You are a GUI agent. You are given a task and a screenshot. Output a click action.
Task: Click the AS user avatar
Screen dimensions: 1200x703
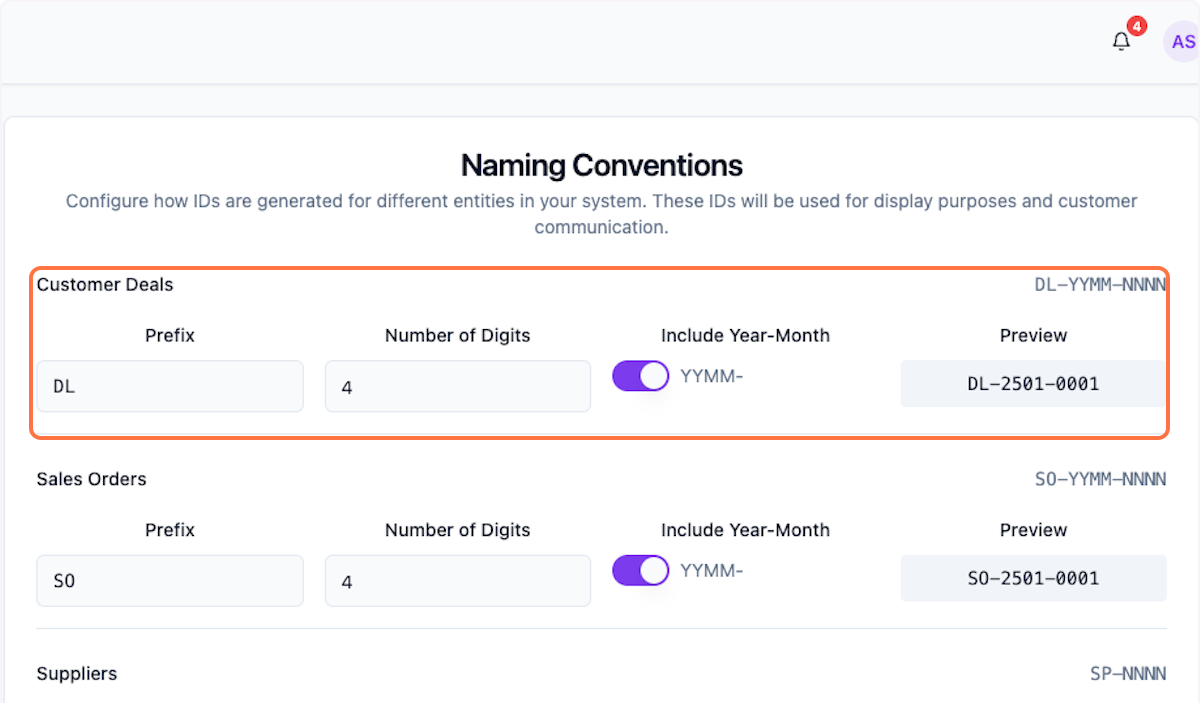coord(1182,42)
